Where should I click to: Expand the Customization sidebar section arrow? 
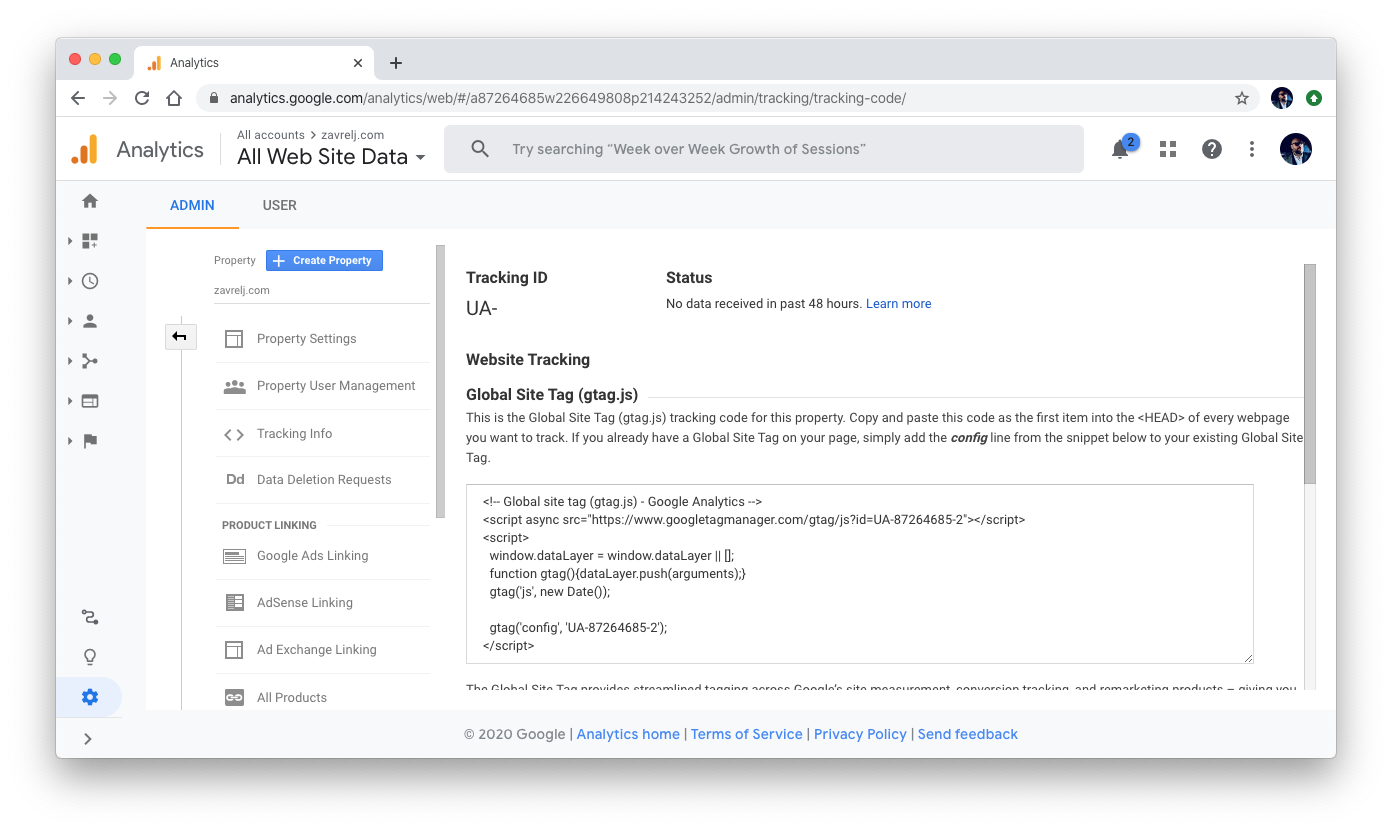(x=70, y=241)
